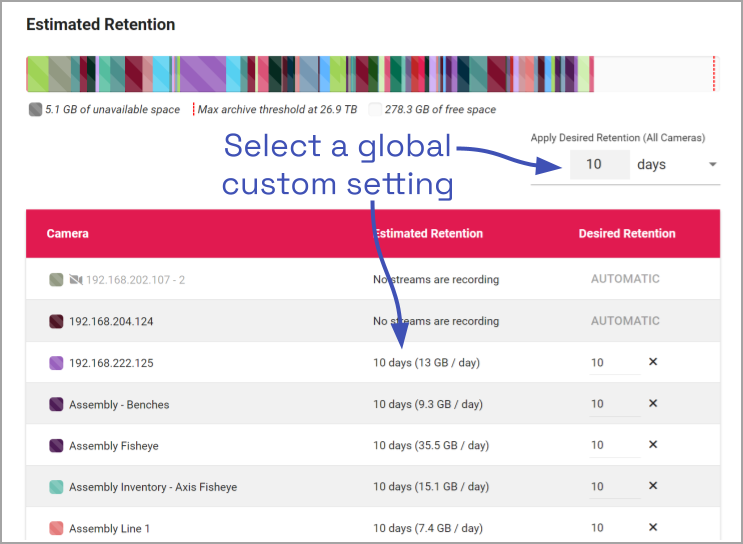Edit the Apply Desired Retention value field
Viewport: 743px width, 544px height.
click(599, 165)
